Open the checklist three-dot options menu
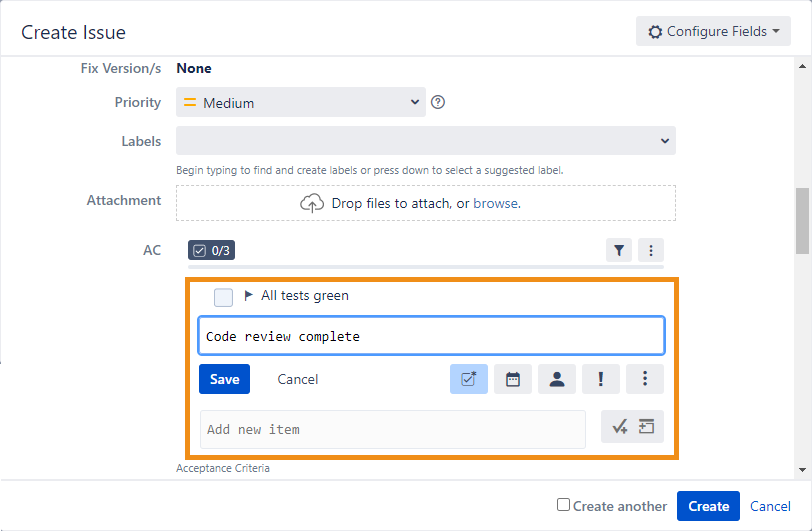 coord(651,250)
